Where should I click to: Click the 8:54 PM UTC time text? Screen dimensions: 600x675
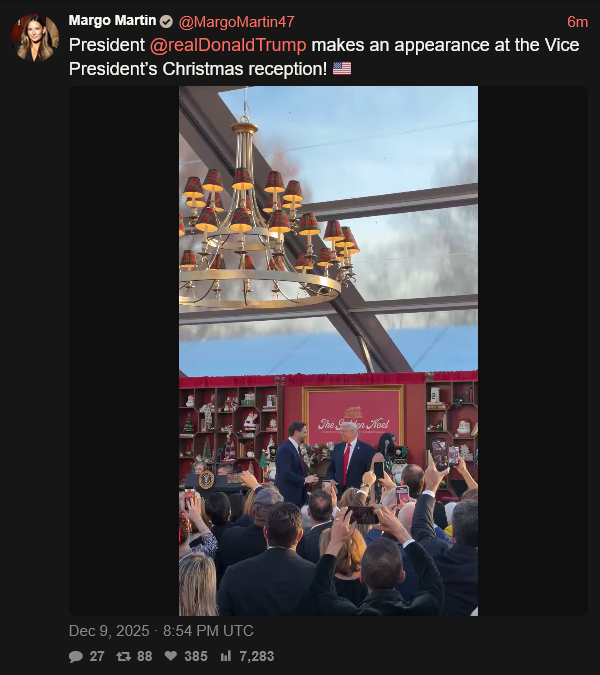click(x=208, y=631)
